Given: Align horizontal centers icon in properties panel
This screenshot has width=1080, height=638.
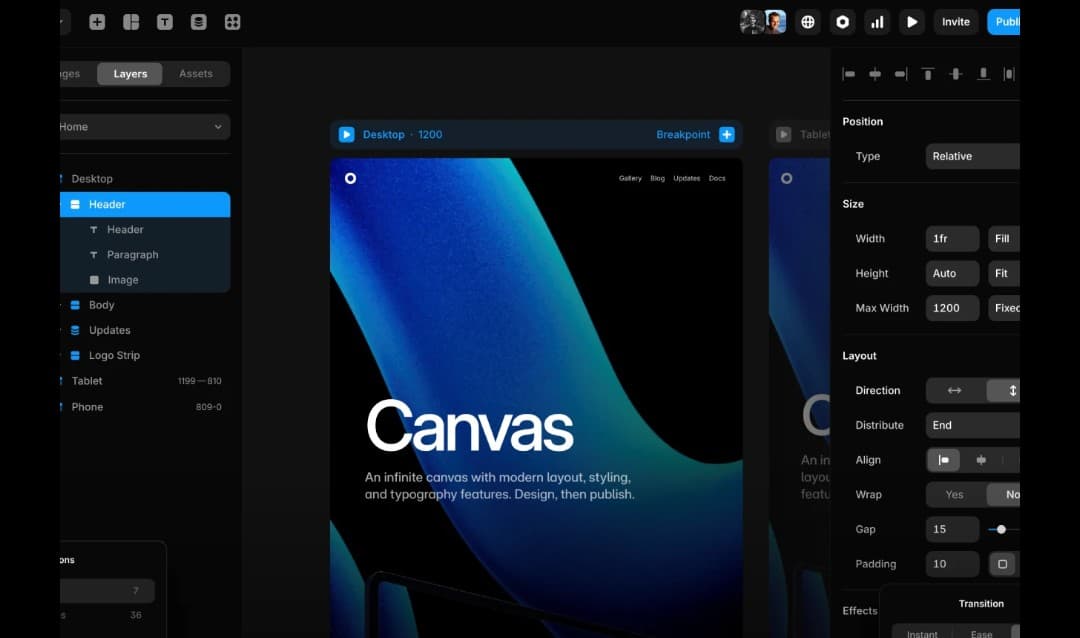Looking at the screenshot, I should click(x=875, y=74).
